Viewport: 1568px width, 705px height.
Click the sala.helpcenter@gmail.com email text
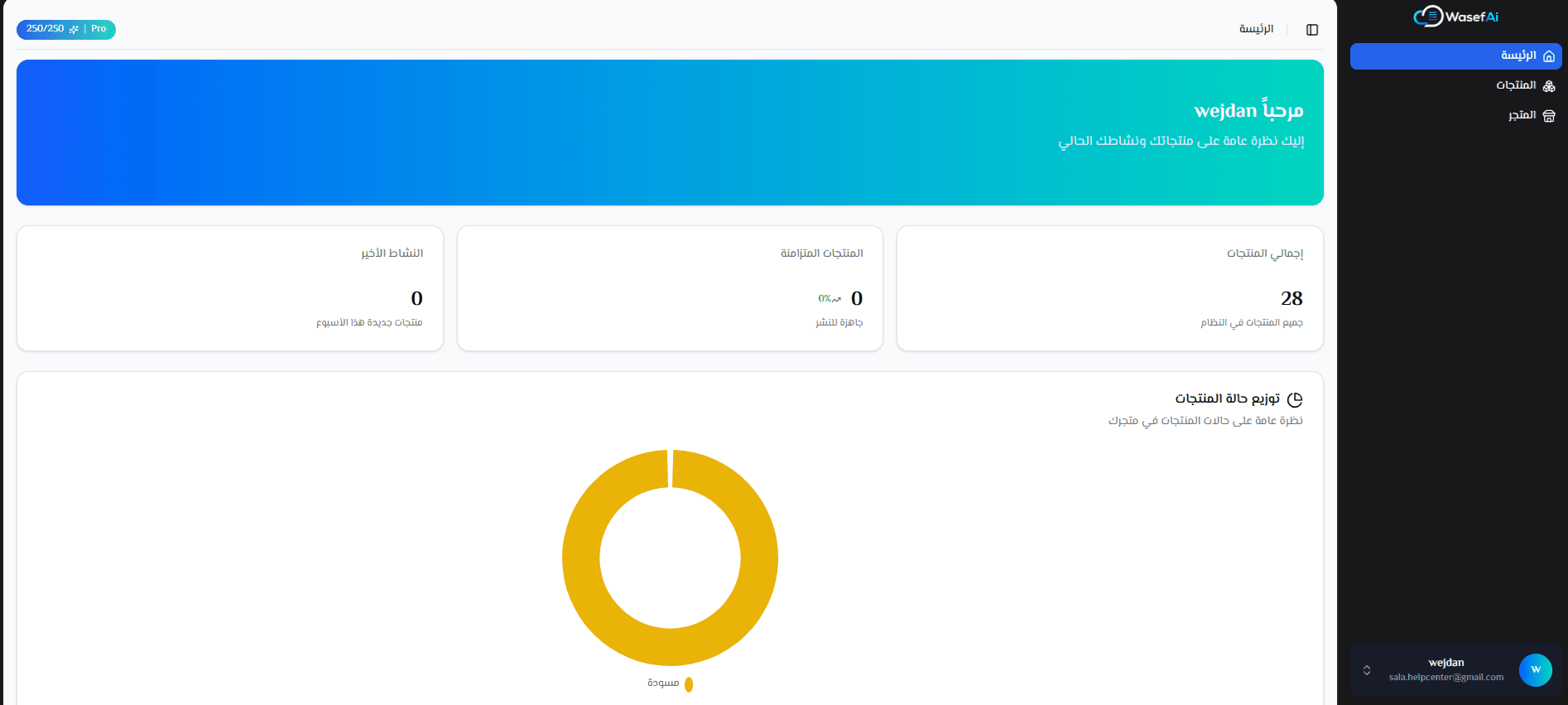coord(1446,678)
